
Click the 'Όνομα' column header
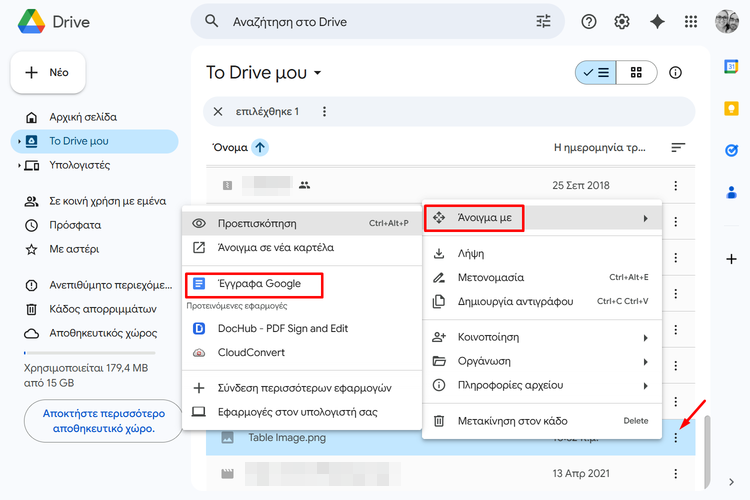230,147
